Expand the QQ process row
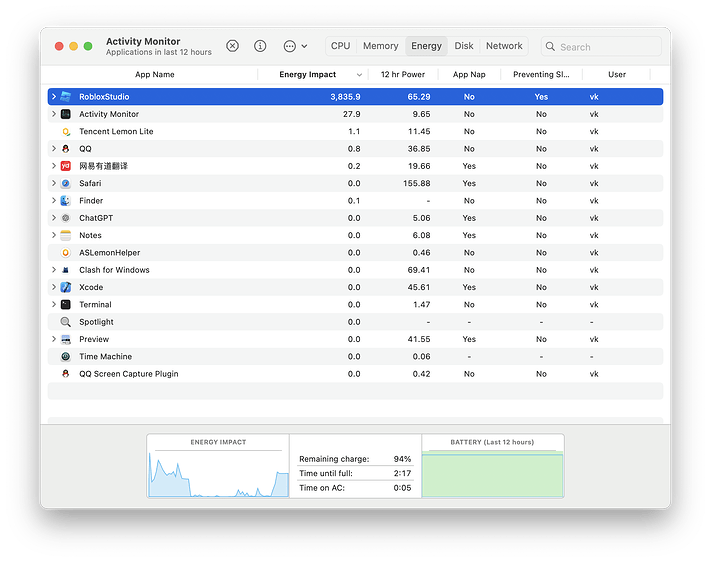Image resolution: width=711 pixels, height=562 pixels. click(x=54, y=149)
